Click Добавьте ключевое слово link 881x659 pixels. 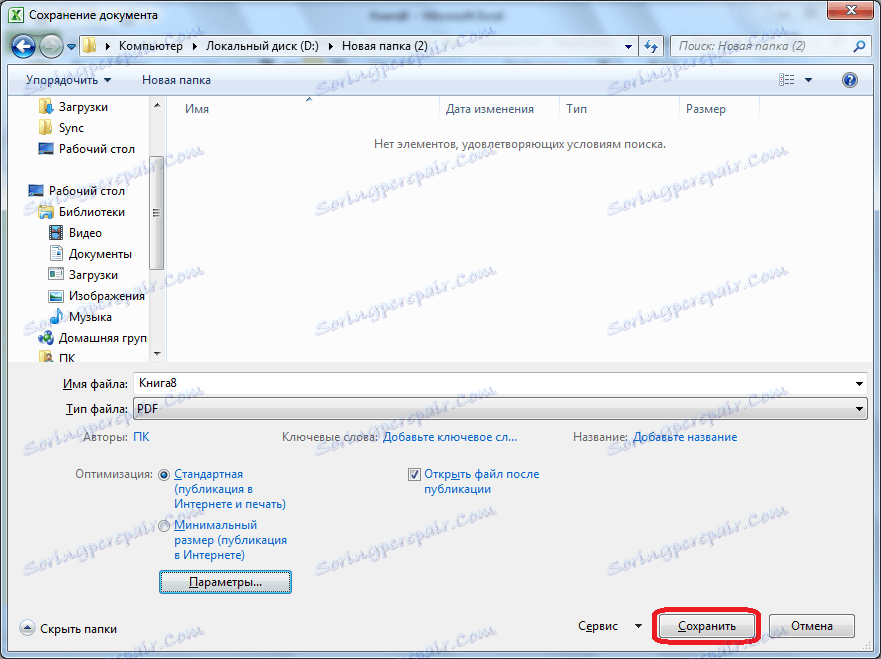pyautogui.click(x=449, y=437)
